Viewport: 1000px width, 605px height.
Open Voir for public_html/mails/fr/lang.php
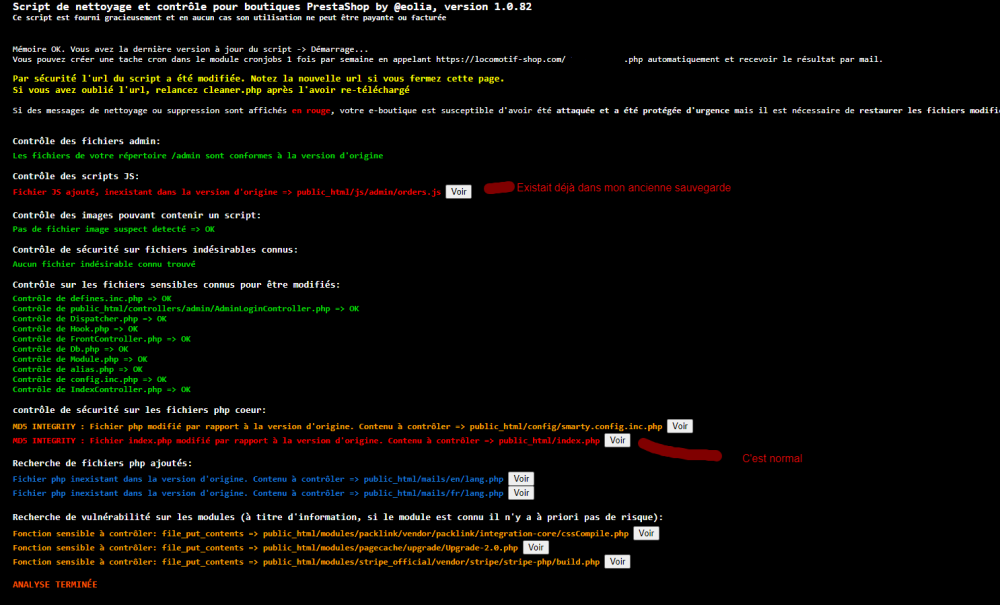[521, 492]
